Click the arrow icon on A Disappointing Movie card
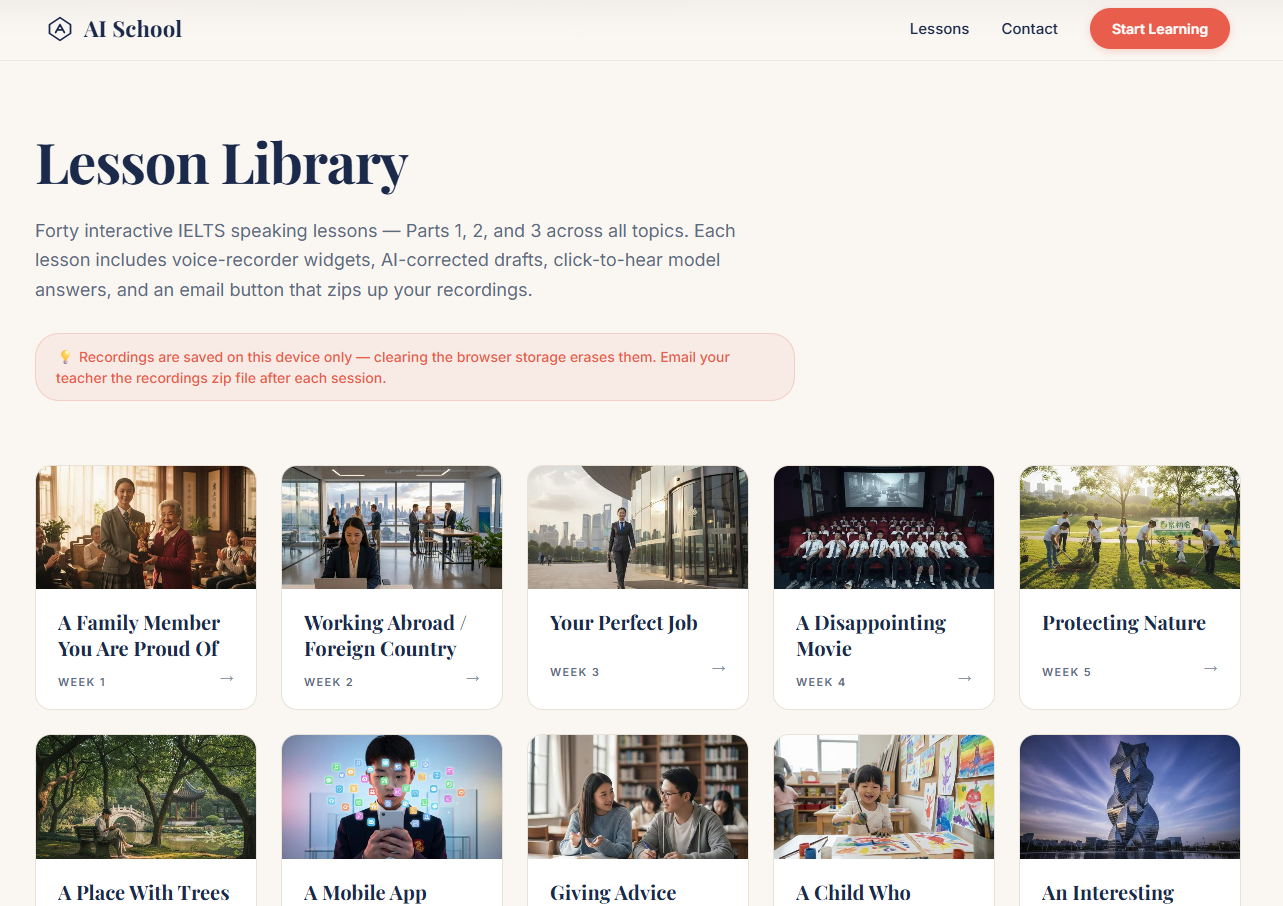This screenshot has width=1283, height=906. pos(965,678)
